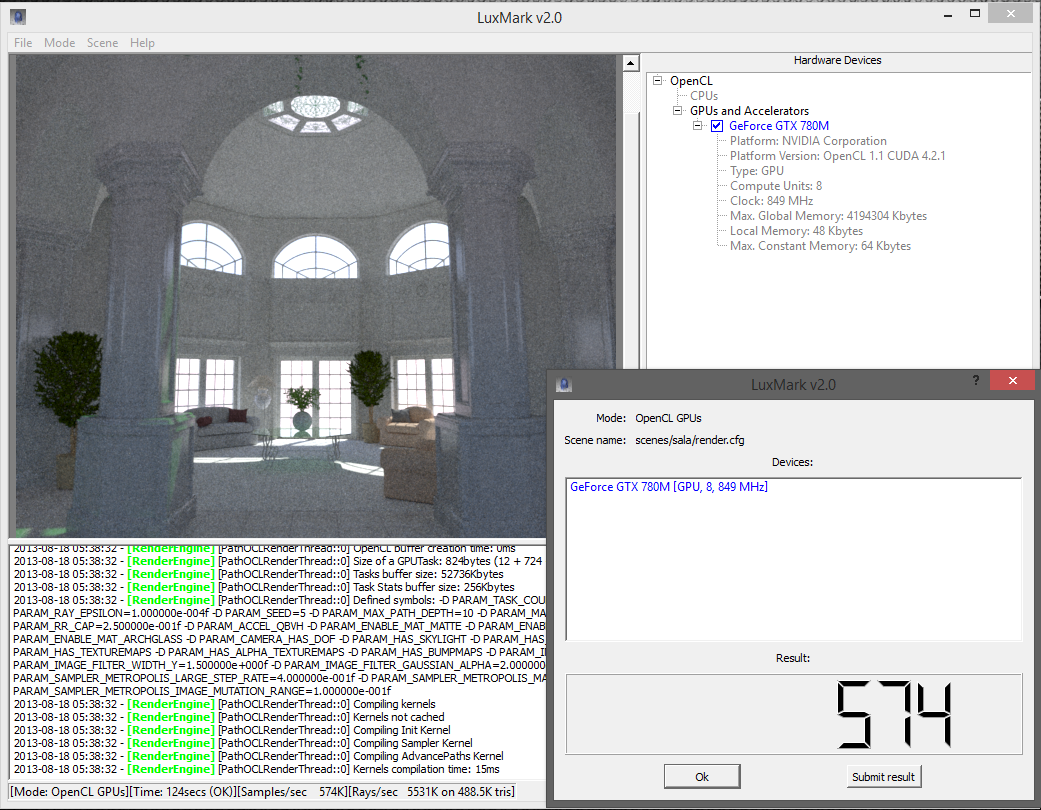
Task: Maximize the main LuxMark window
Action: [975, 13]
